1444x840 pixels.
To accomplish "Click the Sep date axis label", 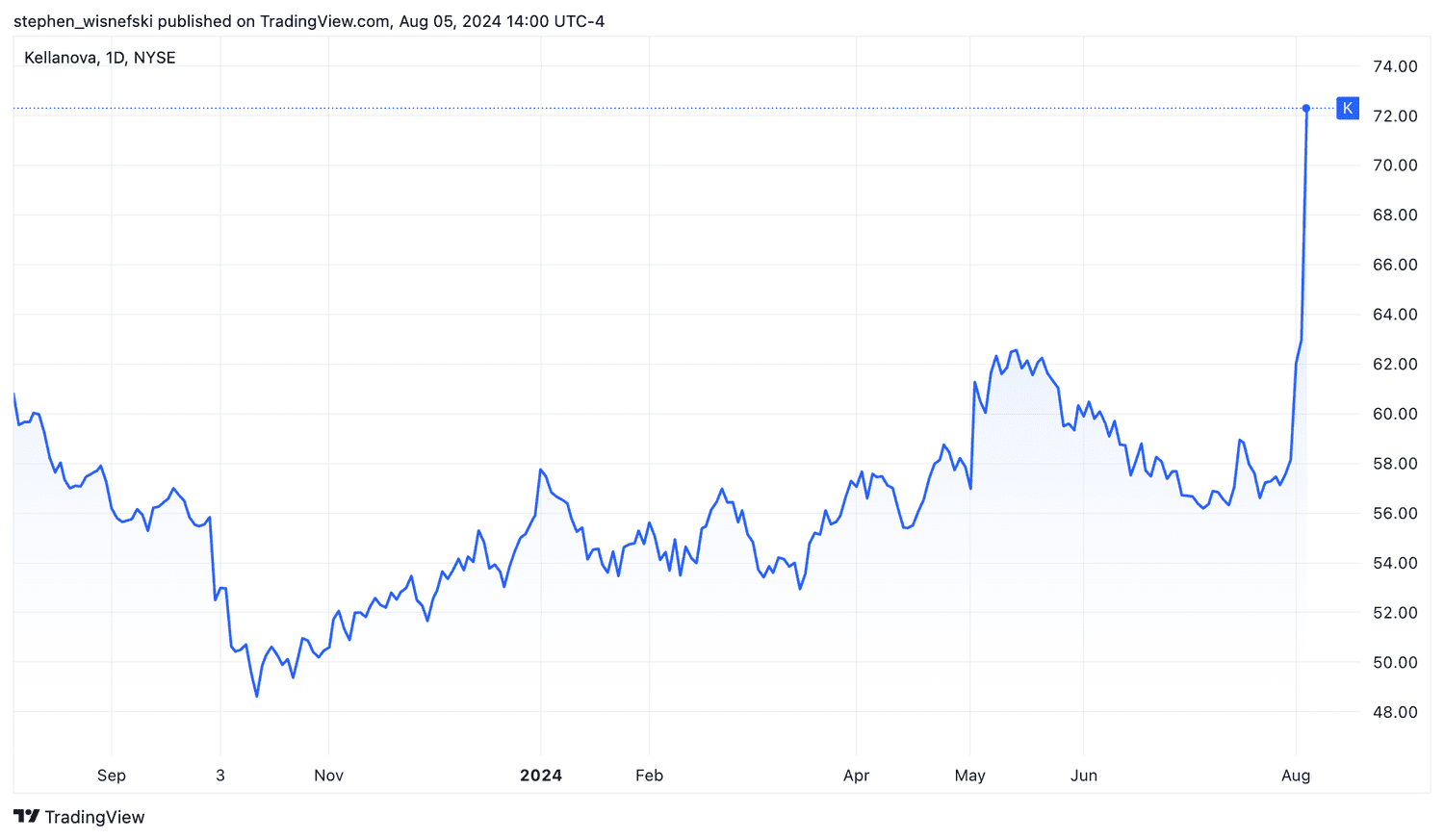I will pyautogui.click(x=112, y=776).
